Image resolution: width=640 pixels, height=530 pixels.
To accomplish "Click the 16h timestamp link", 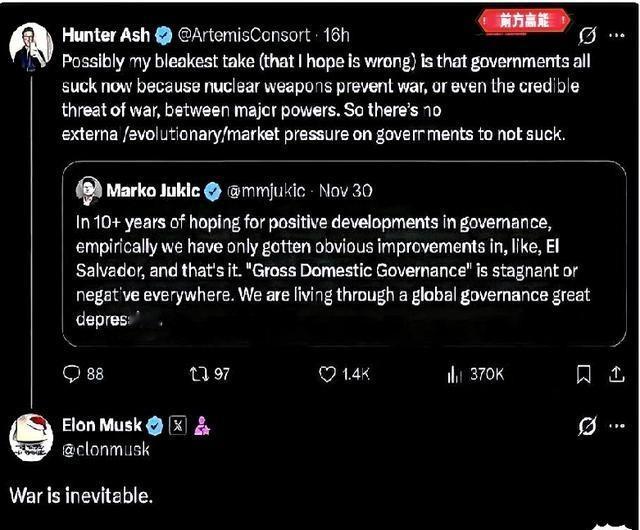I will click(x=336, y=35).
